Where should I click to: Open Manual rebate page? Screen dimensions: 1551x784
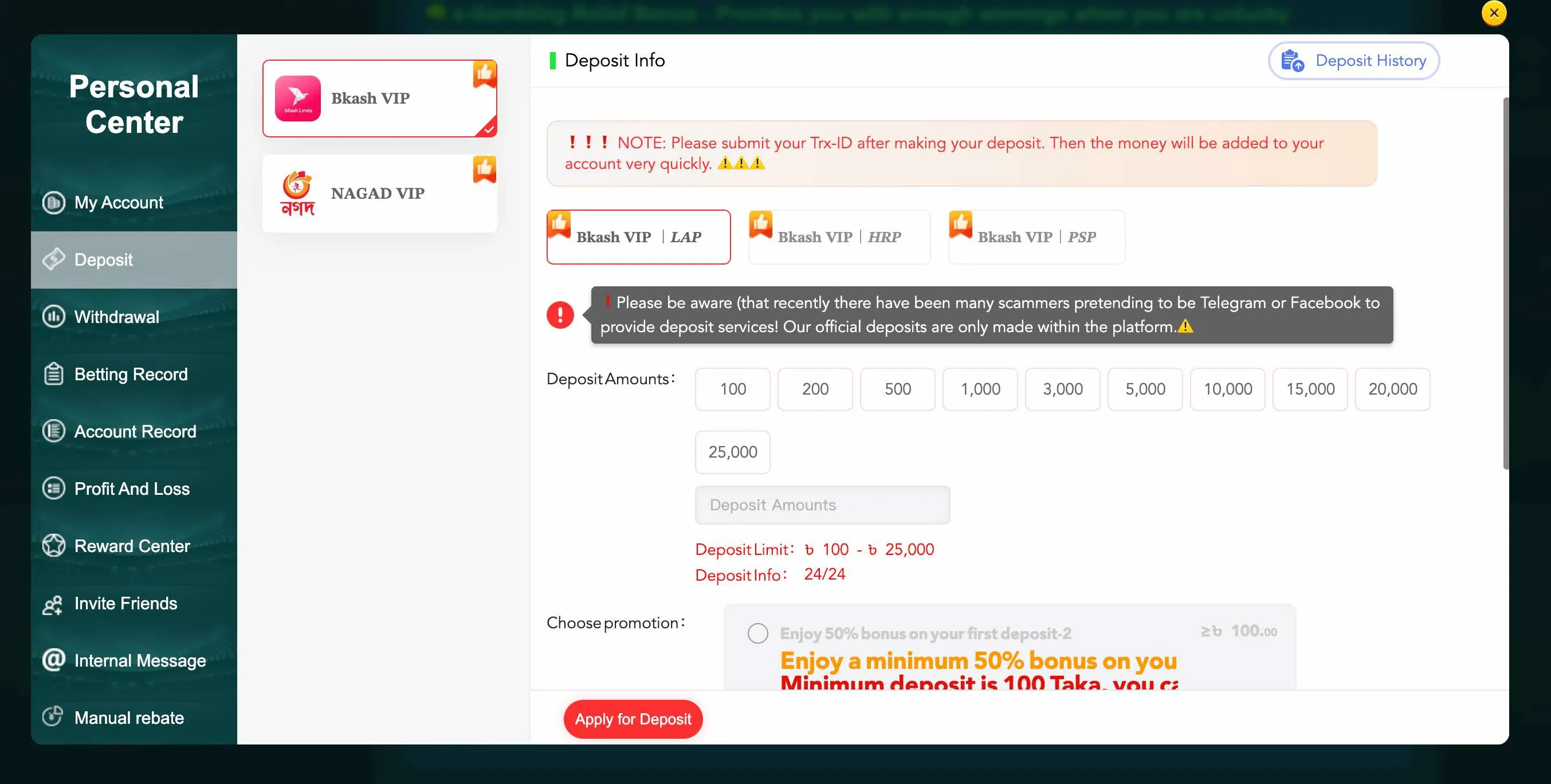[x=133, y=717]
